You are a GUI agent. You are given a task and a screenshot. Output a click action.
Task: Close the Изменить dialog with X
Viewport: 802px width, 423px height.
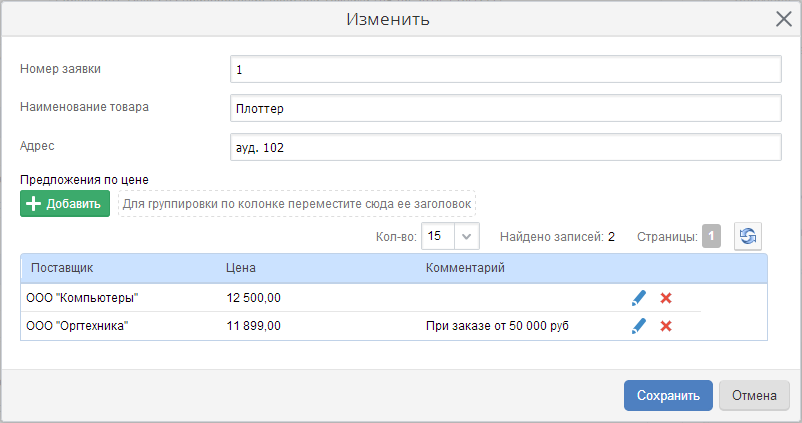pos(784,19)
